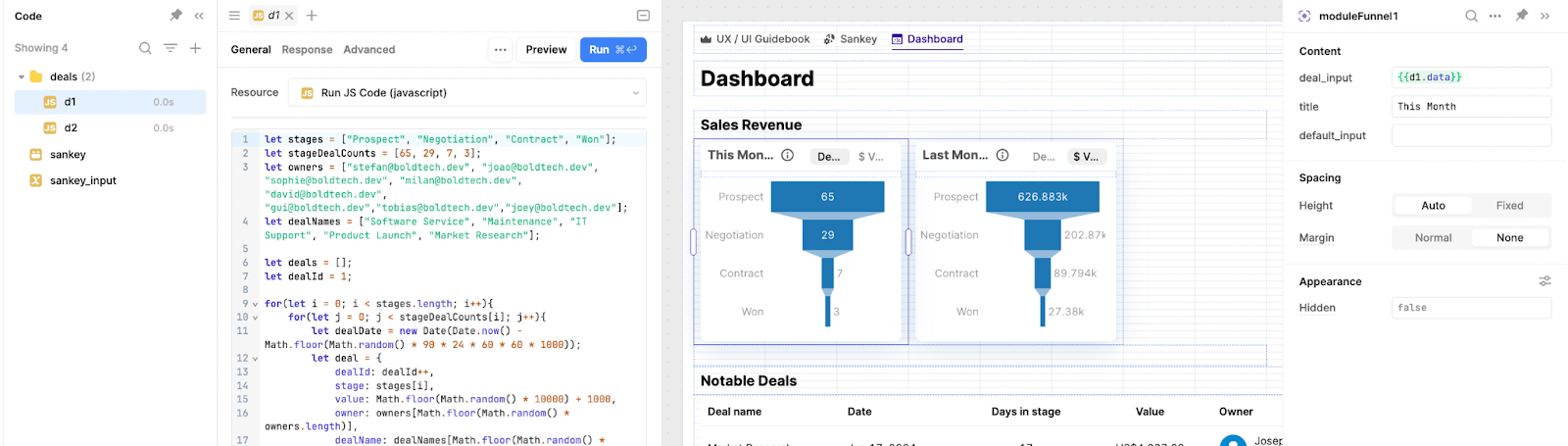The height and width of the screenshot is (446, 1568).
Task: Open the Resource dropdown
Action: click(x=467, y=93)
